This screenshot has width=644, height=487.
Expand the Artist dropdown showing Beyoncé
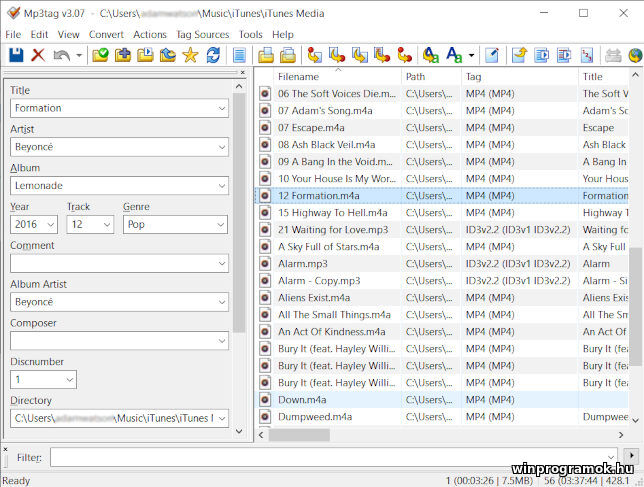[x=221, y=147]
